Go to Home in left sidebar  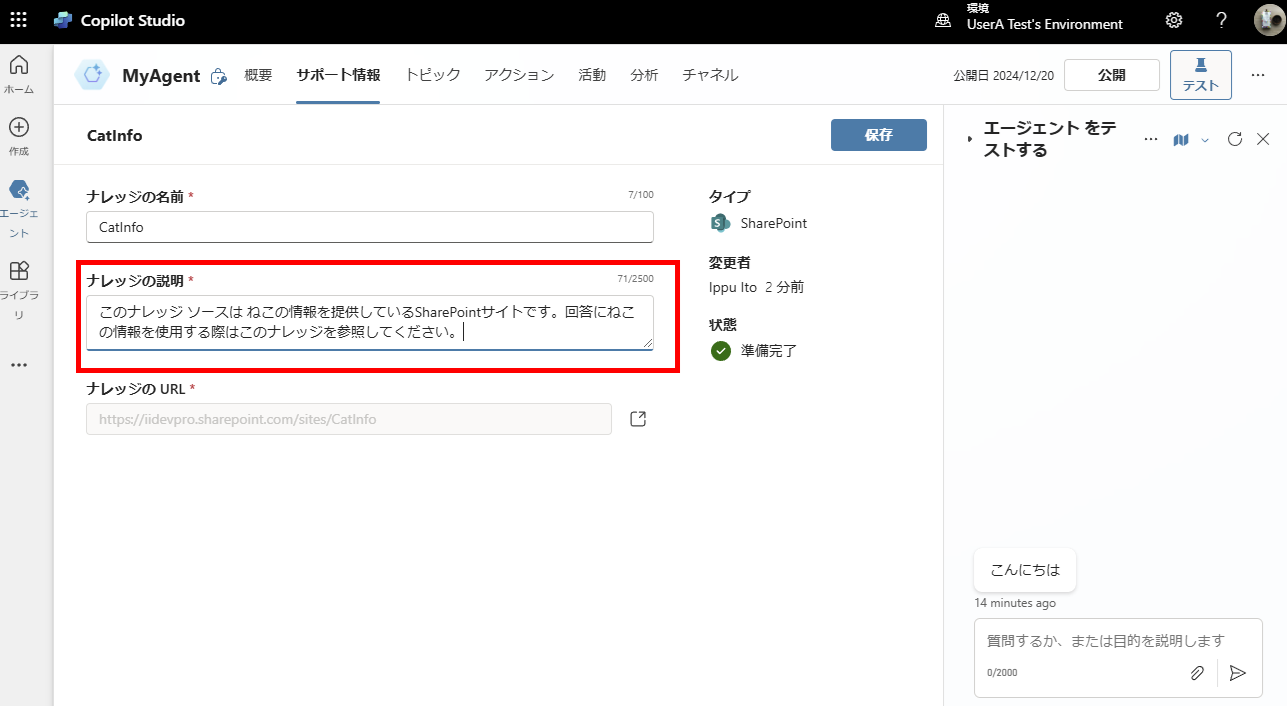click(18, 74)
